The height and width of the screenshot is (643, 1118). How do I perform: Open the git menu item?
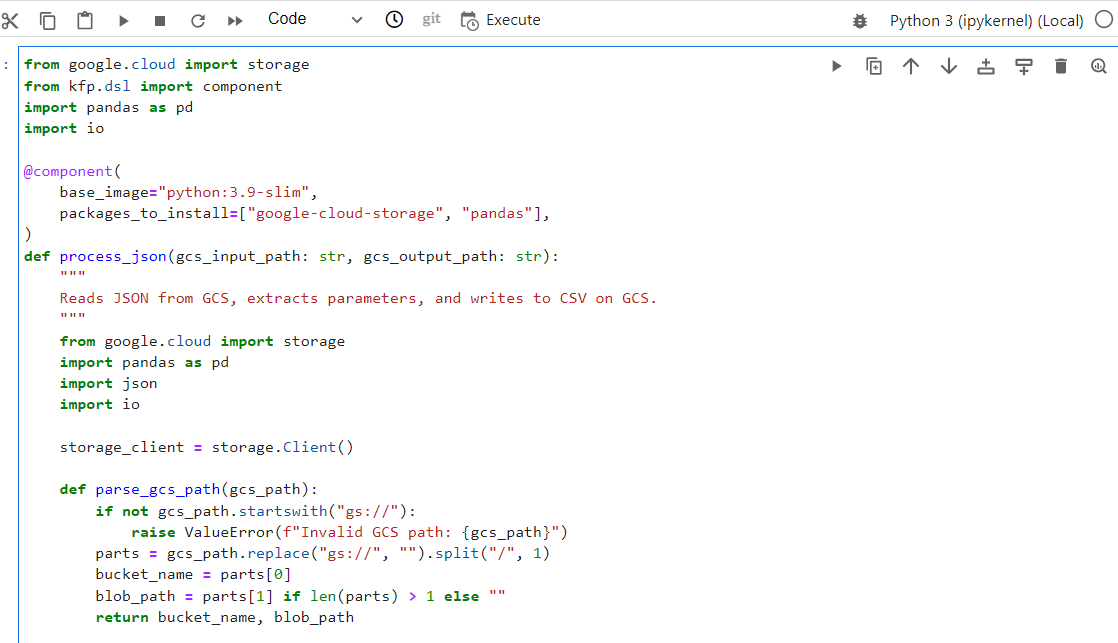(x=430, y=19)
